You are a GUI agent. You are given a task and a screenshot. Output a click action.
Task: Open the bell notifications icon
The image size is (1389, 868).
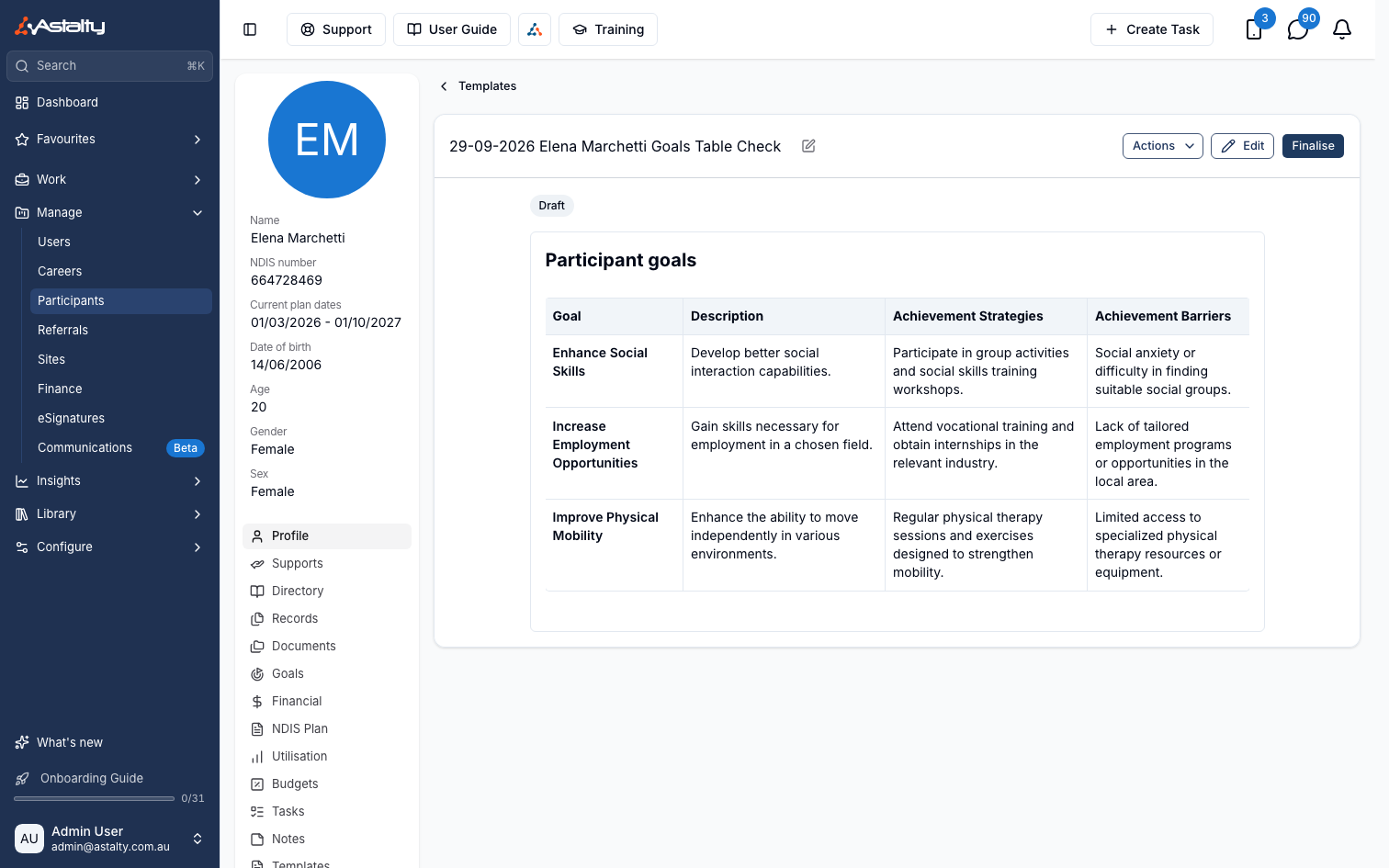point(1342,29)
